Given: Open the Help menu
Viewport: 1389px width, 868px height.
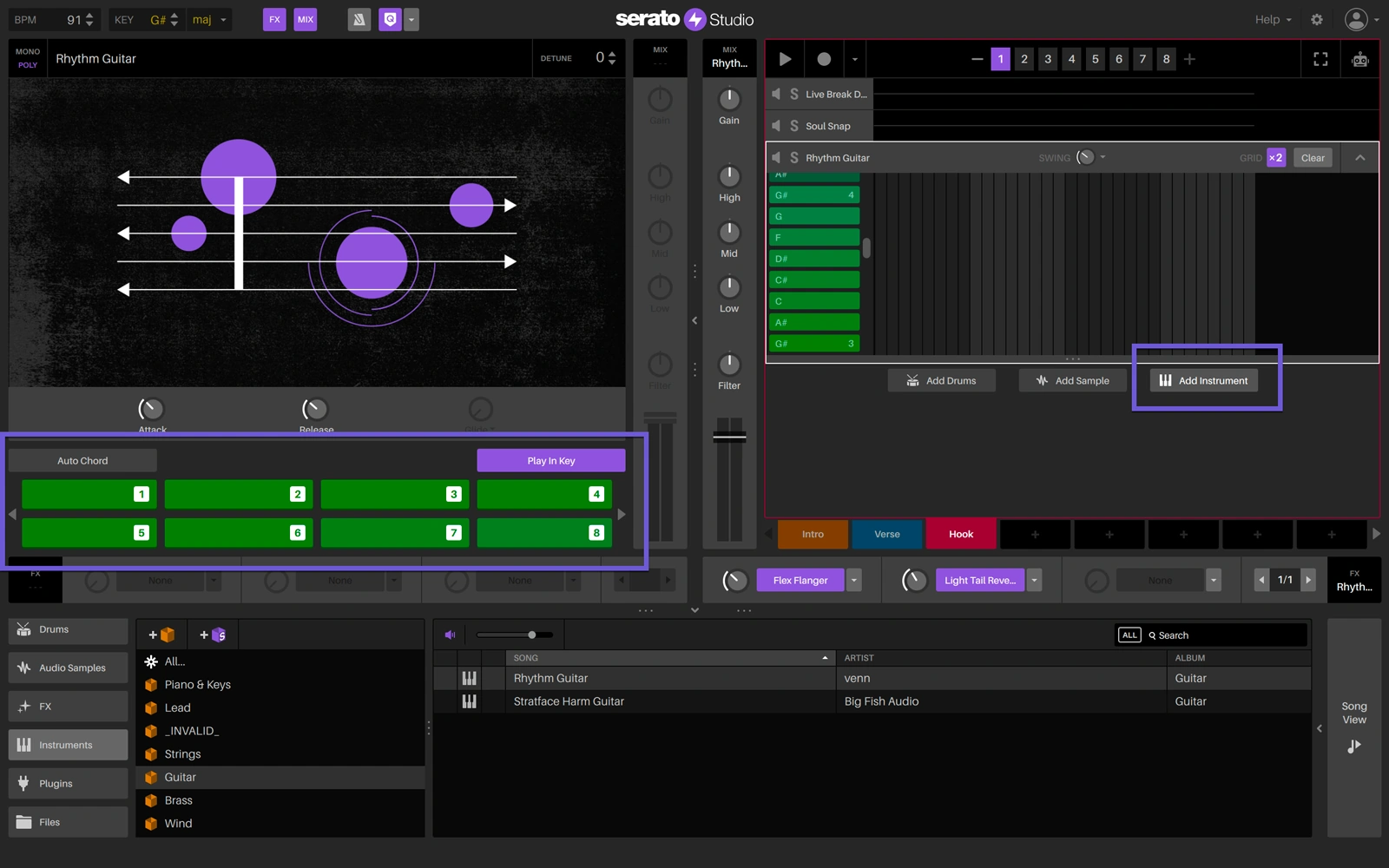Looking at the screenshot, I should click(1273, 19).
